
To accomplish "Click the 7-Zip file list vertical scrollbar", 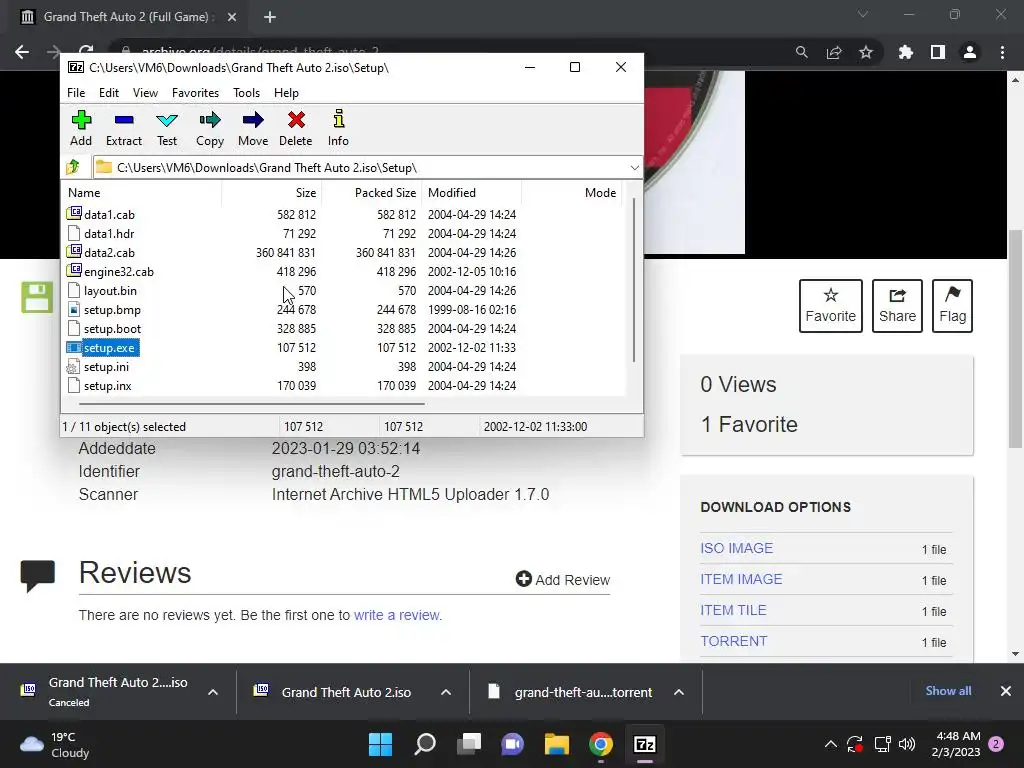I will 633,281.
